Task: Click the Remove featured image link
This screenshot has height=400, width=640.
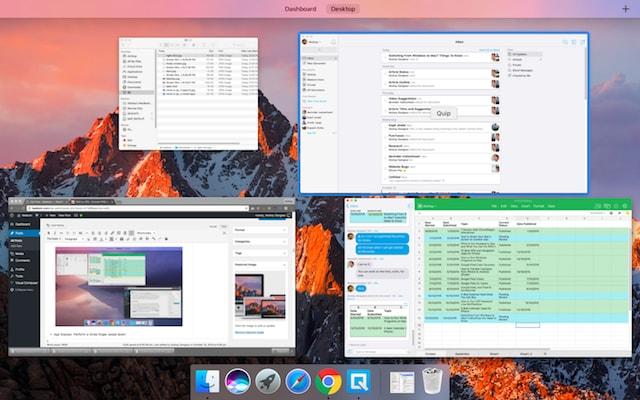Action: 249,332
